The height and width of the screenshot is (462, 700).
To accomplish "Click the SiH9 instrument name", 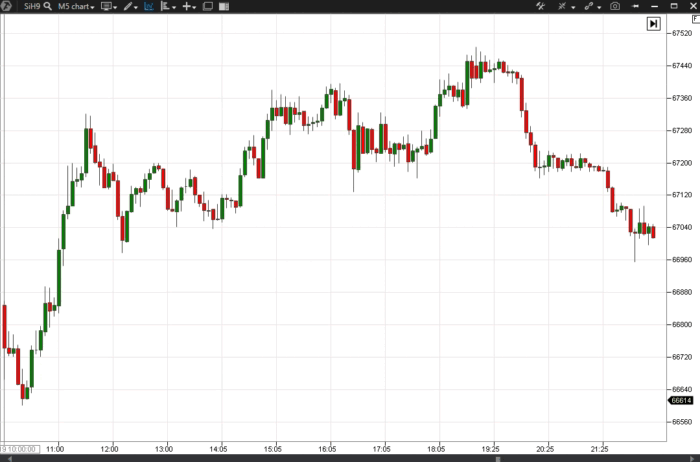I will pyautogui.click(x=32, y=6).
